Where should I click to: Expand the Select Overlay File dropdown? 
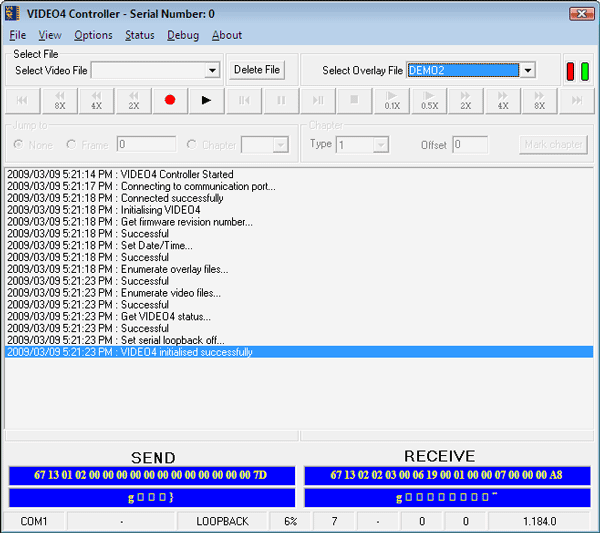[x=528, y=70]
